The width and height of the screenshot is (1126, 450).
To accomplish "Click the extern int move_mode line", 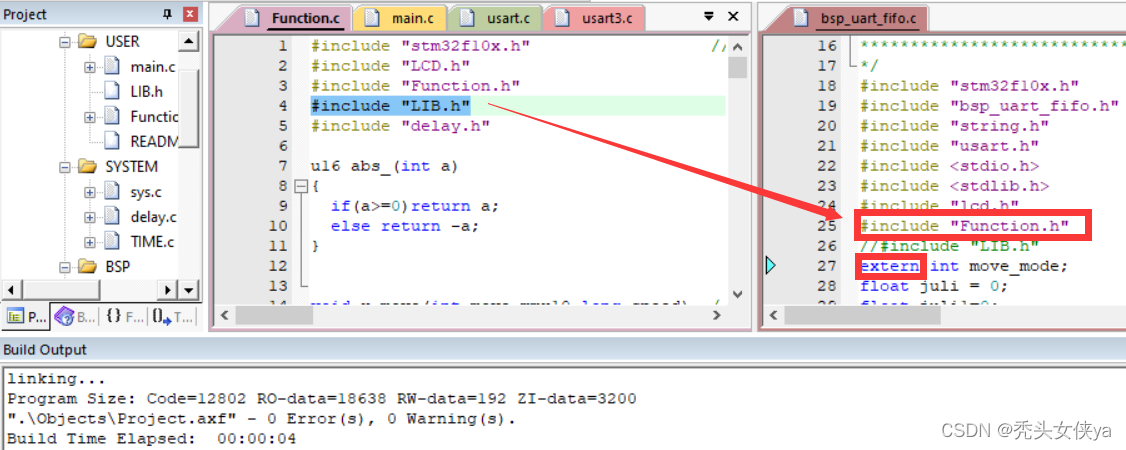I will (964, 266).
